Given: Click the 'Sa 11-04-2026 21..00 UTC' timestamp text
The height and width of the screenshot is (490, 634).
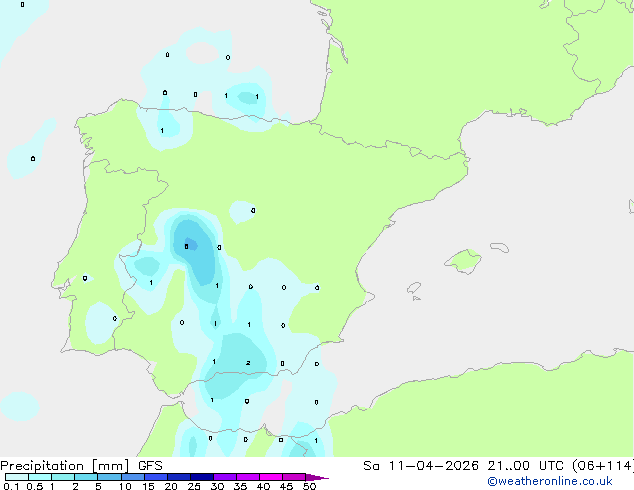Looking at the screenshot, I should [x=463, y=466].
